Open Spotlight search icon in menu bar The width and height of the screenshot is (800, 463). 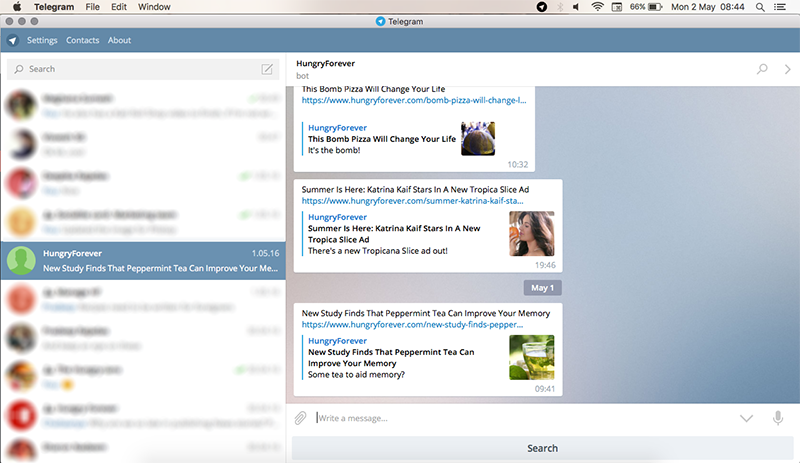(x=760, y=7)
